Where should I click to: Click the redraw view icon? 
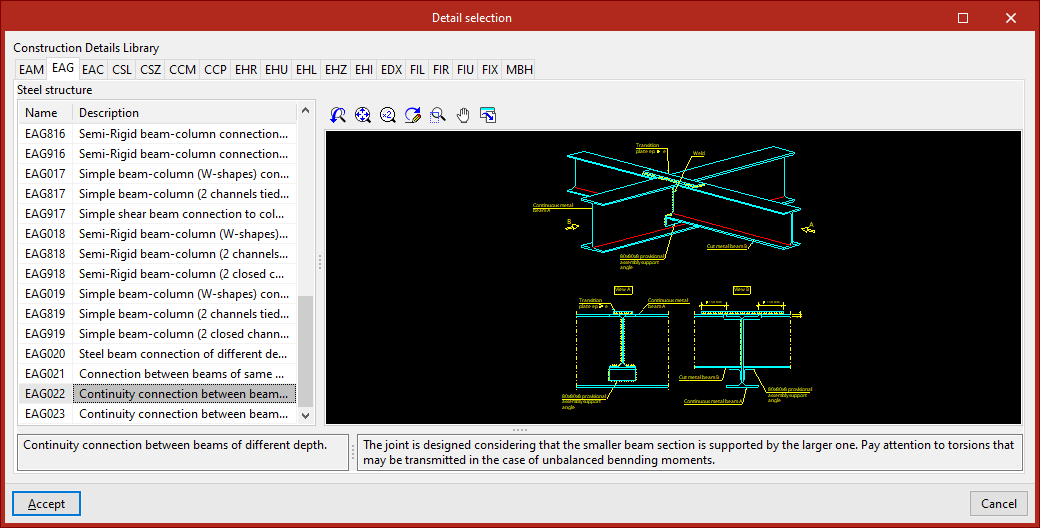click(x=413, y=116)
